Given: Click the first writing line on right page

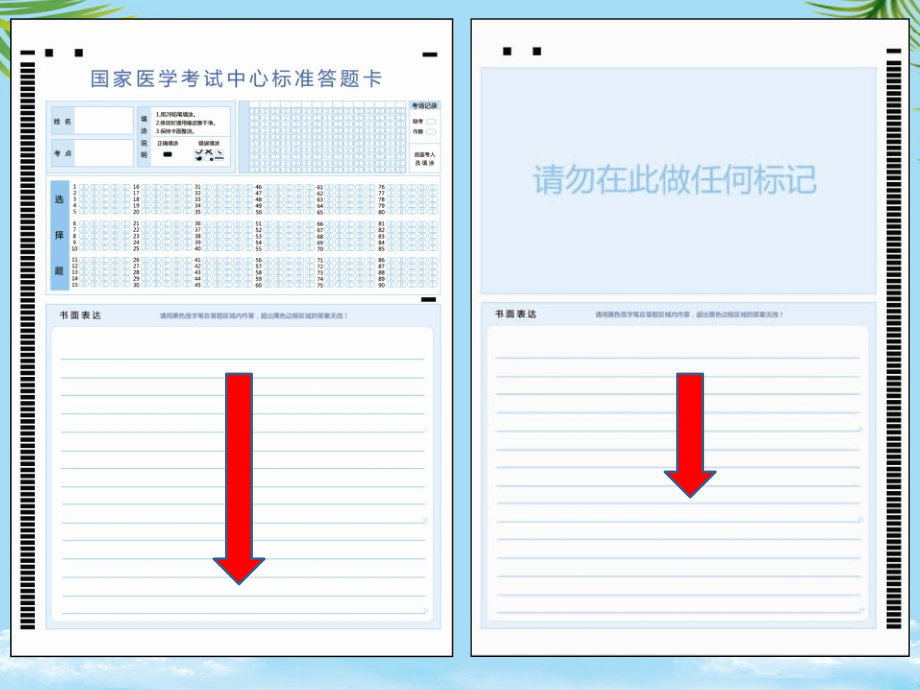Looking at the screenshot, I should 678,357.
